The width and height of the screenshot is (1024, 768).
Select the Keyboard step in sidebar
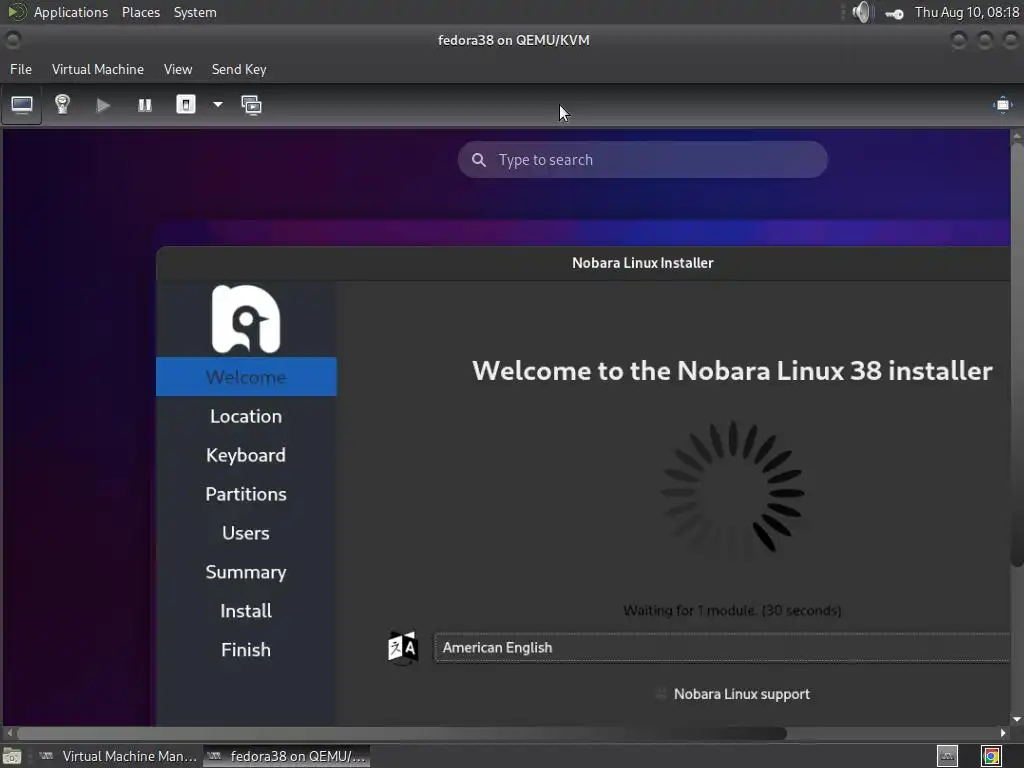[x=246, y=455]
